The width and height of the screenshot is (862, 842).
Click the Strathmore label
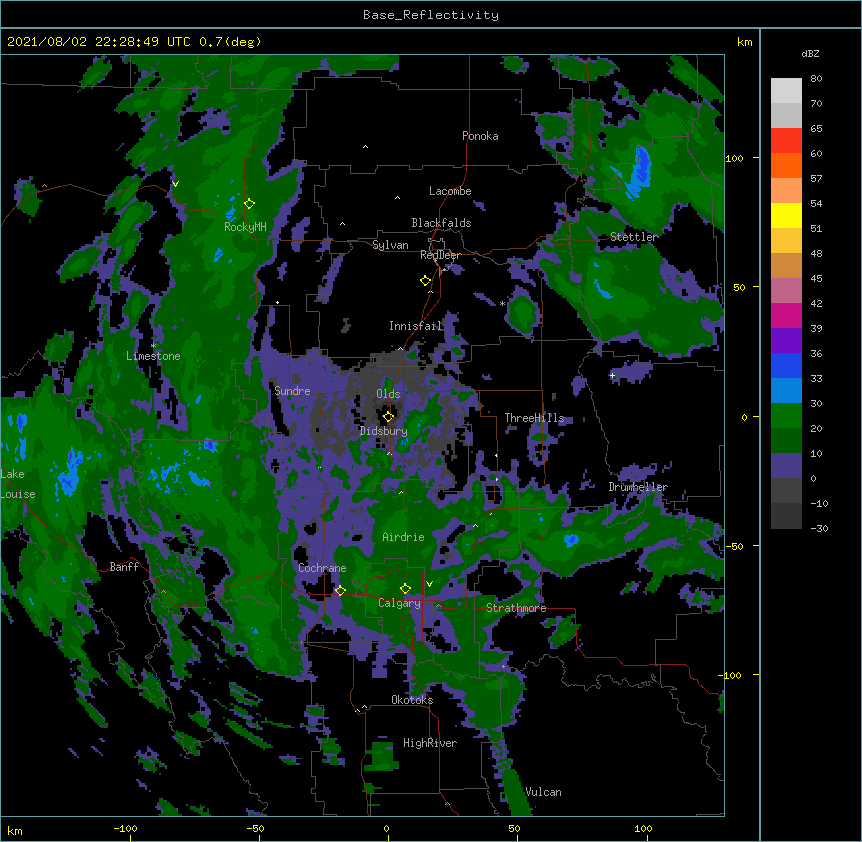[516, 608]
